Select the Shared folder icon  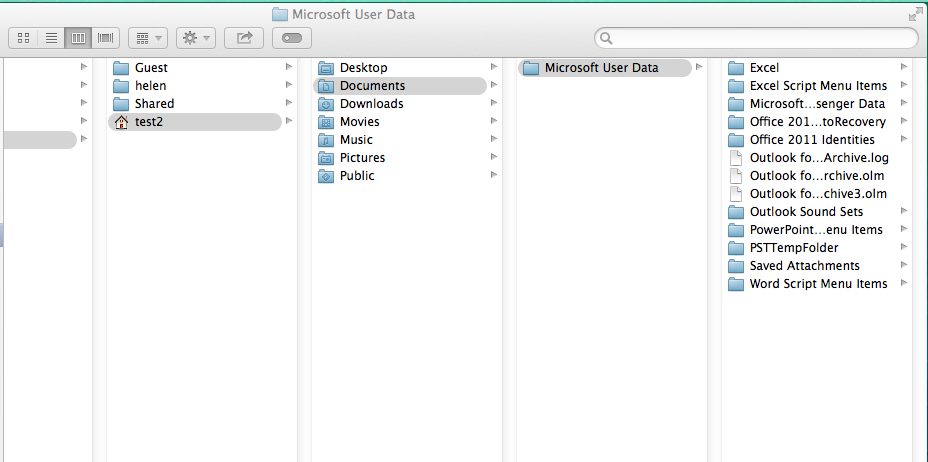121,104
